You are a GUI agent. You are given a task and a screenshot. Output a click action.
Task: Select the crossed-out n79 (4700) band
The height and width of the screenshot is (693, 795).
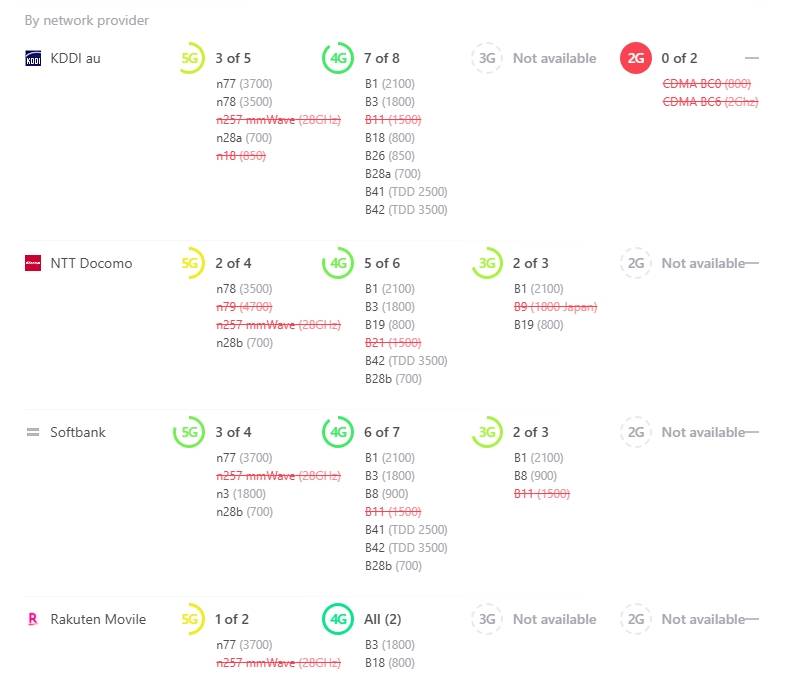244,307
